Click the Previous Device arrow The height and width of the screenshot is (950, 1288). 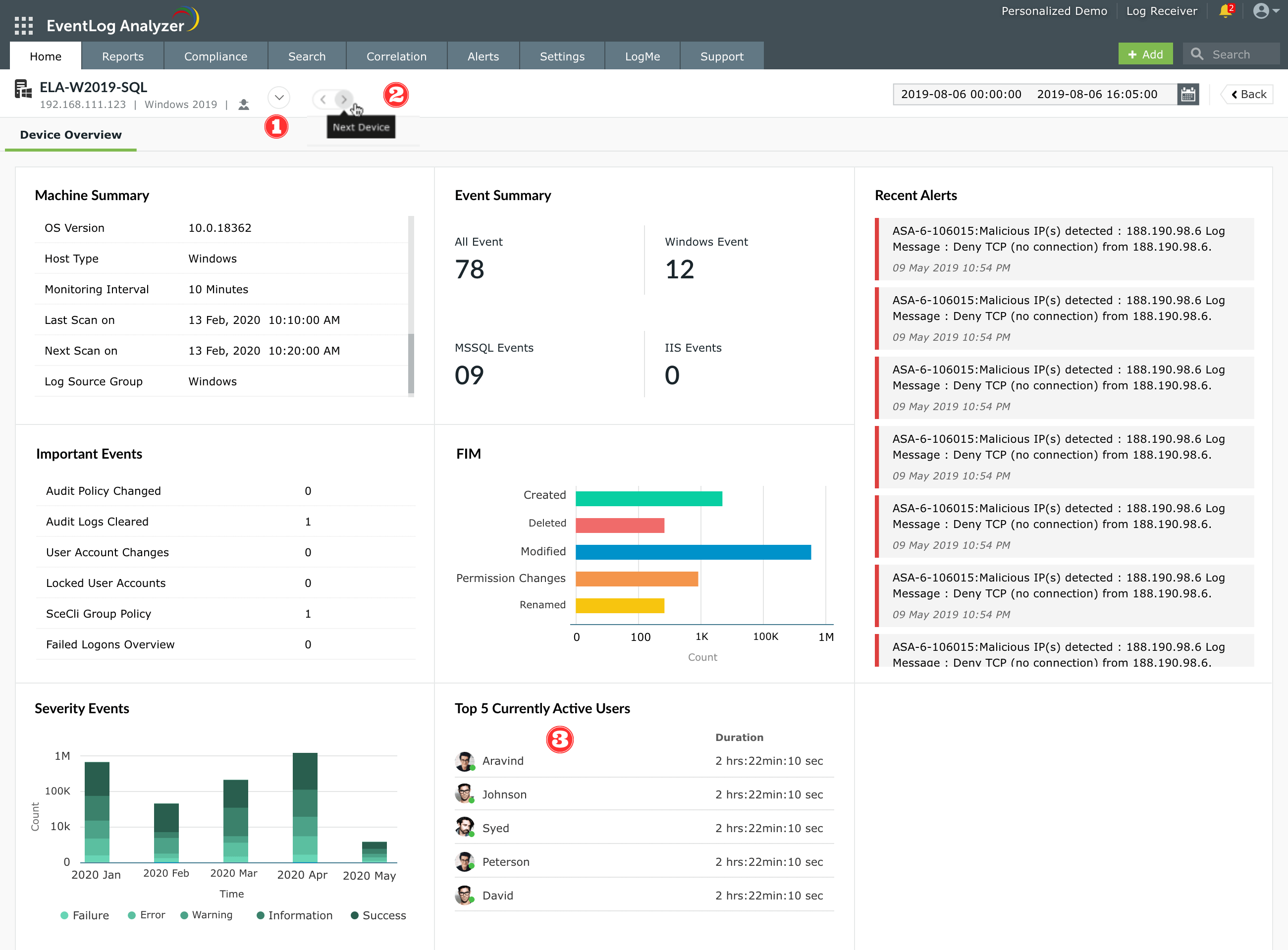[x=323, y=99]
